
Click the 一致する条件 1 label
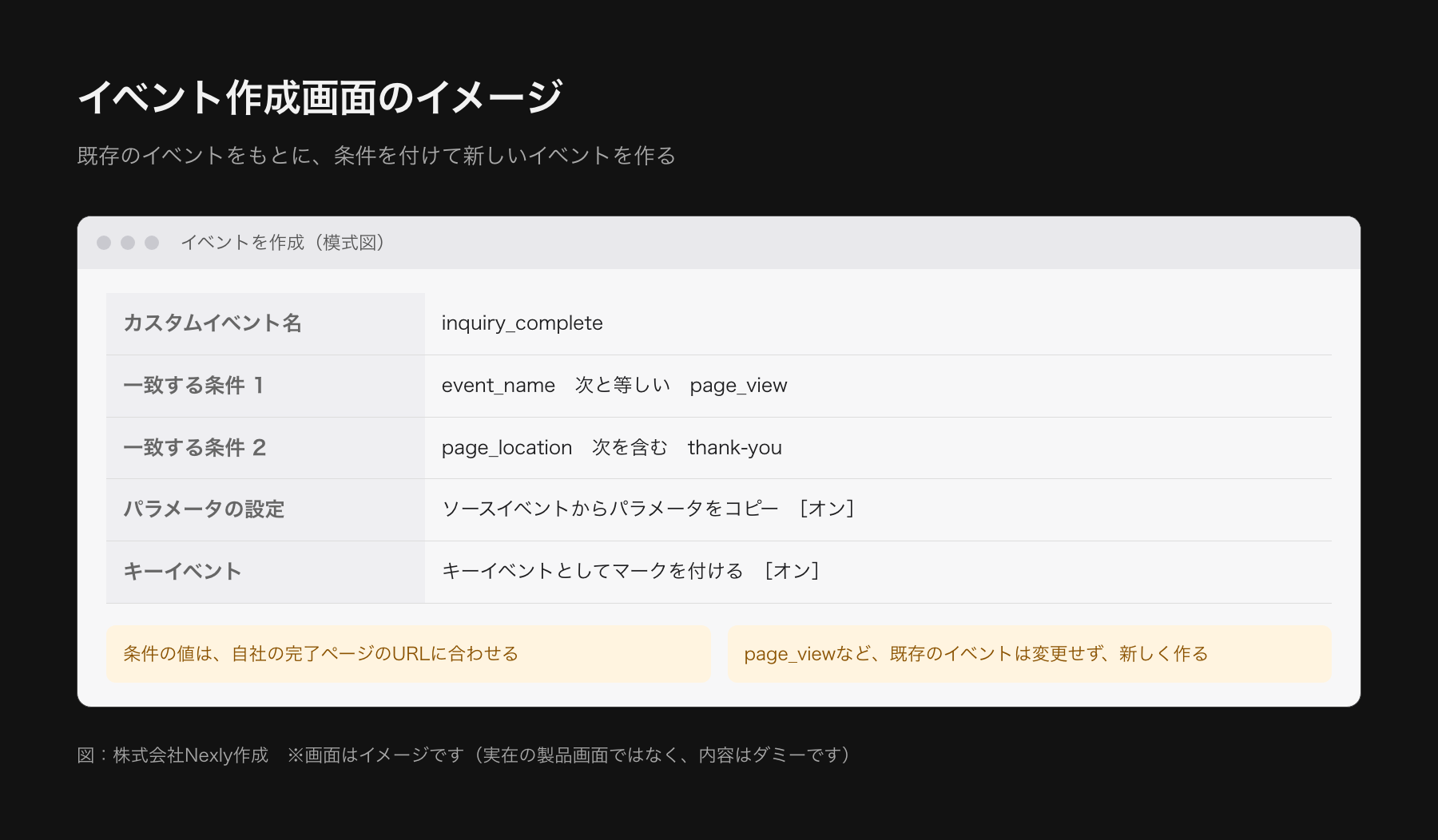click(x=193, y=386)
